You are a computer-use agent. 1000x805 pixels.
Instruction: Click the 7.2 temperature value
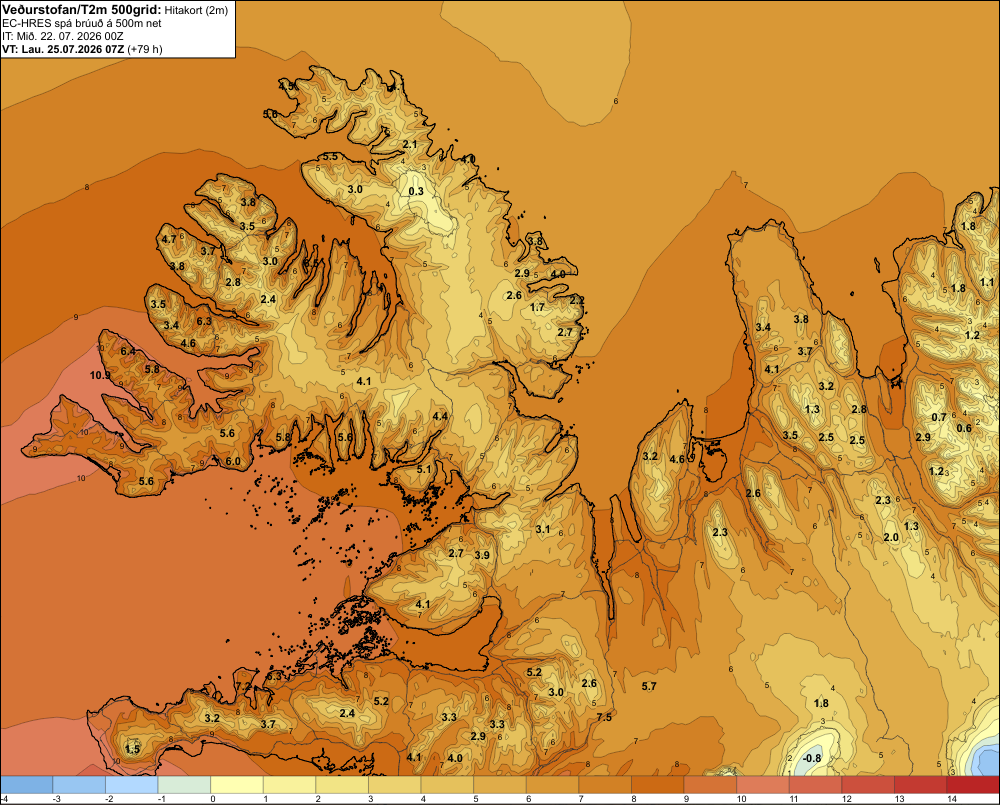pos(243,686)
